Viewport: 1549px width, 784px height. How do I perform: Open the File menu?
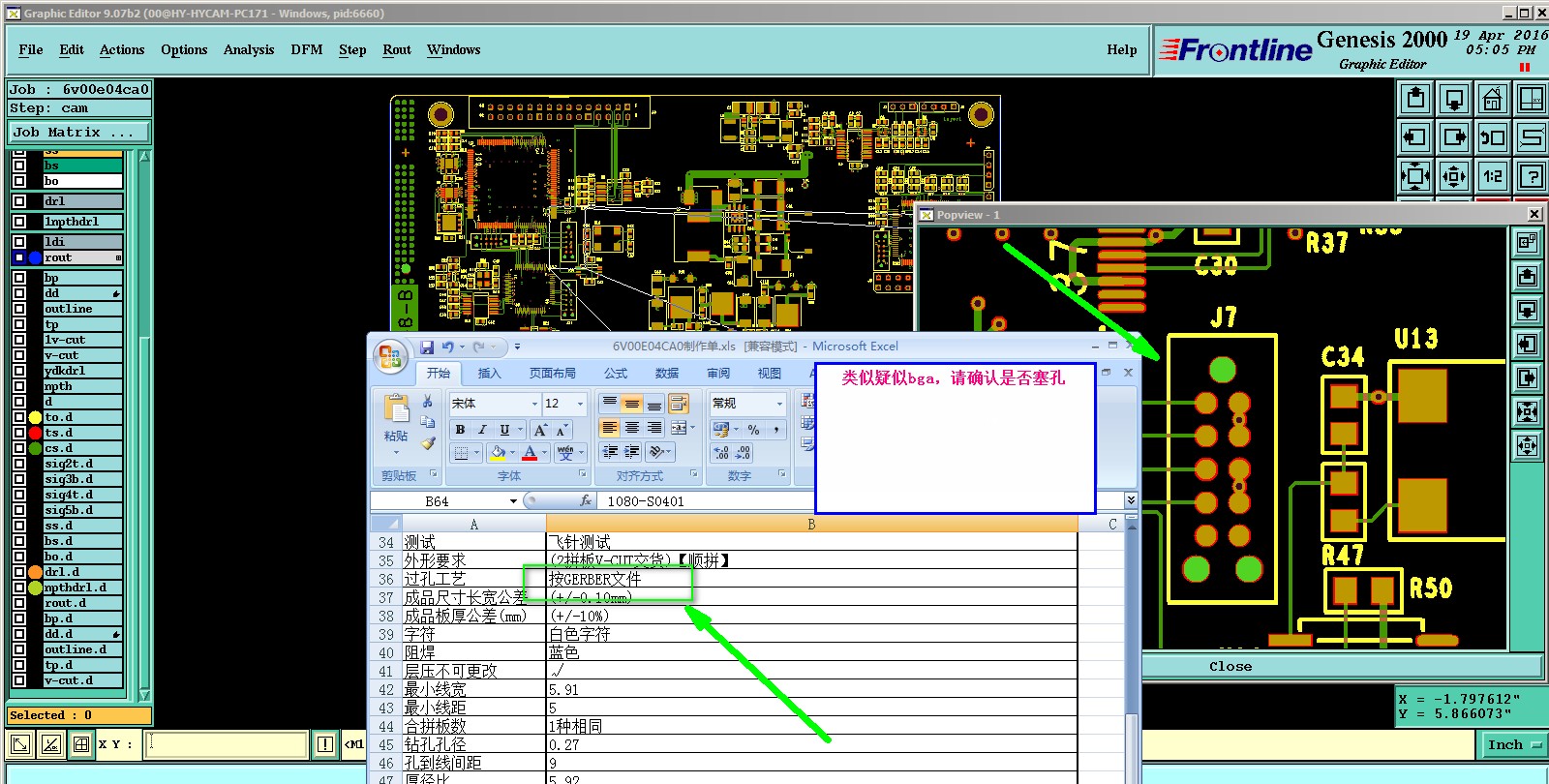tap(31, 50)
